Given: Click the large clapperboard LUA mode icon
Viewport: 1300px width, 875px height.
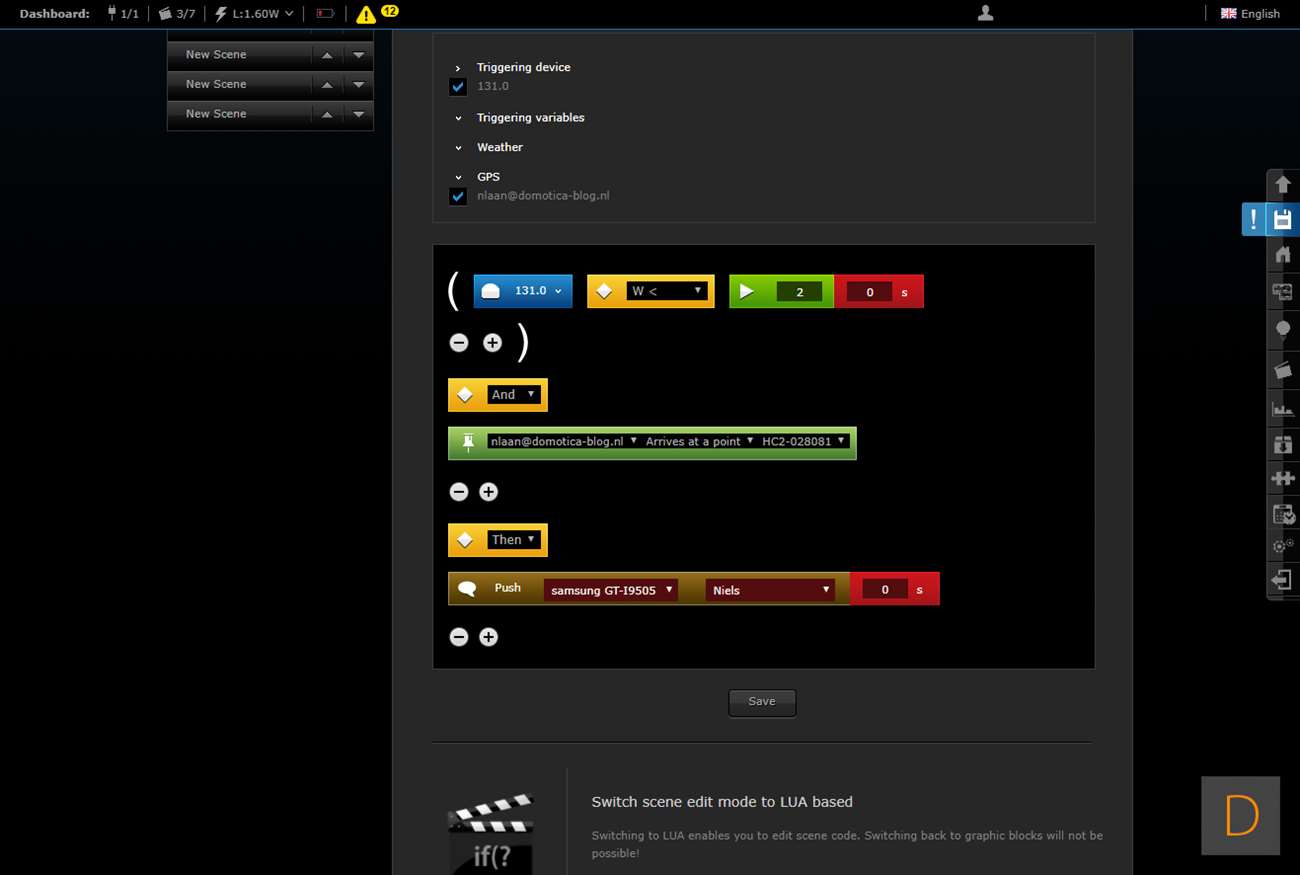Looking at the screenshot, I should pos(490,832).
